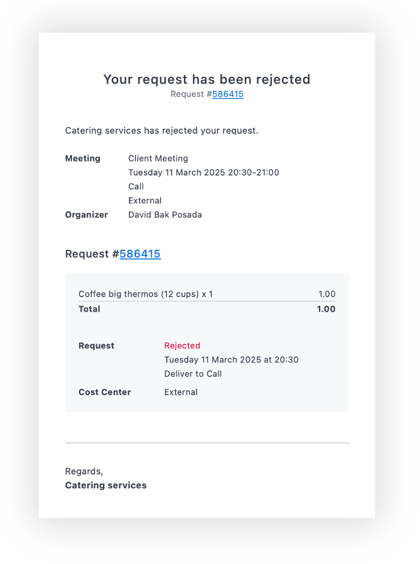This screenshot has height=564, width=420.
Task: Click the Cost Center label
Action: [x=105, y=392]
